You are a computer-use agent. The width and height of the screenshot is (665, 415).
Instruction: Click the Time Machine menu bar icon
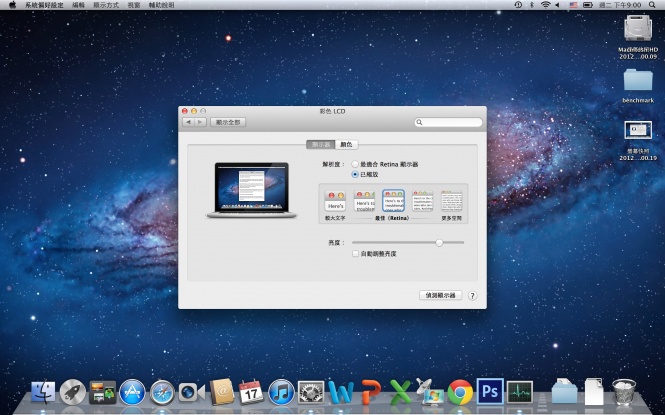tap(518, 5)
